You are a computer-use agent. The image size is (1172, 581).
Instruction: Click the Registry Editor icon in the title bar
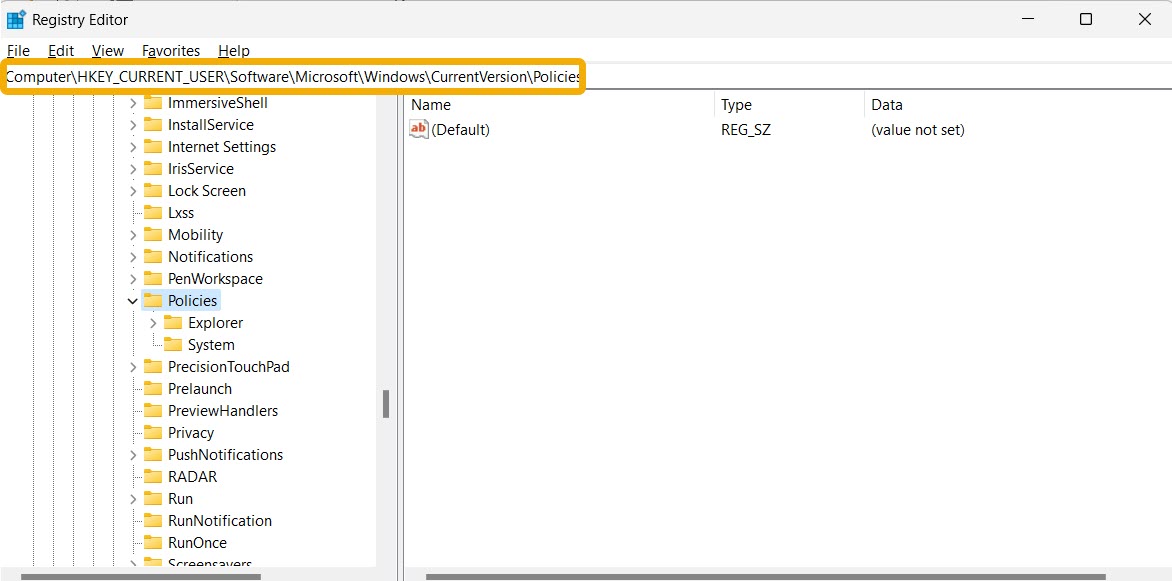(x=16, y=18)
